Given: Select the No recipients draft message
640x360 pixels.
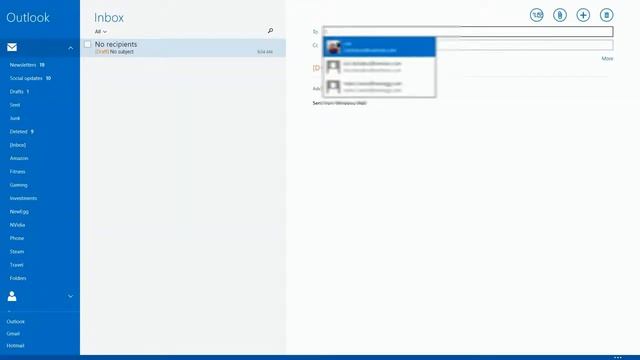Looking at the screenshot, I should [183, 48].
